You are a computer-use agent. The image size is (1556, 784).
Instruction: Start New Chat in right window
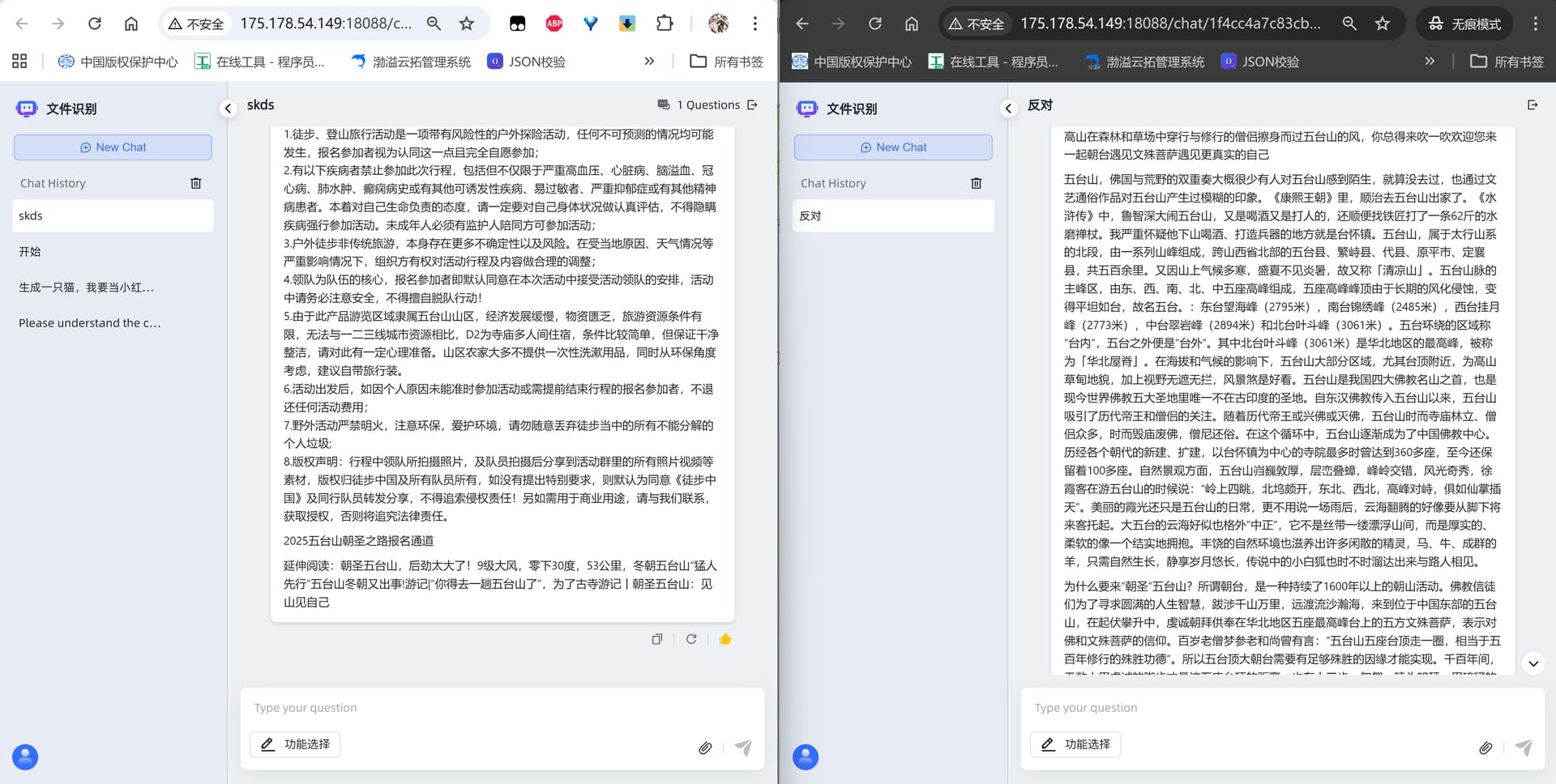[893, 147]
